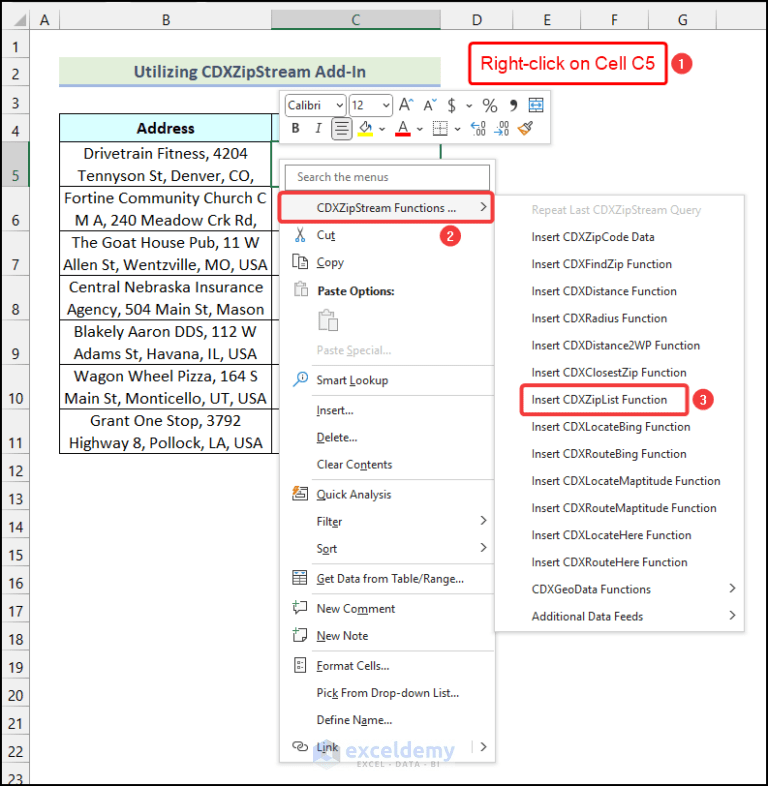
Task: Click in the Search the menus field
Action: pyautogui.click(x=387, y=177)
